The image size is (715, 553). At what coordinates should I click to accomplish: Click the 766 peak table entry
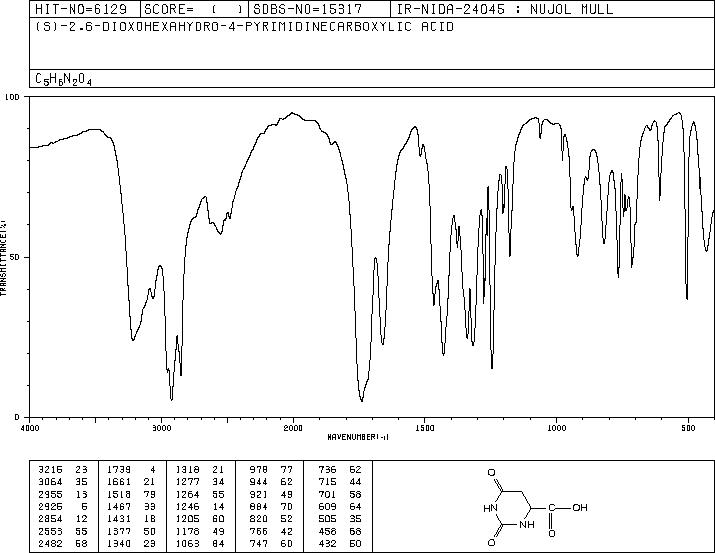pyautogui.click(x=259, y=531)
